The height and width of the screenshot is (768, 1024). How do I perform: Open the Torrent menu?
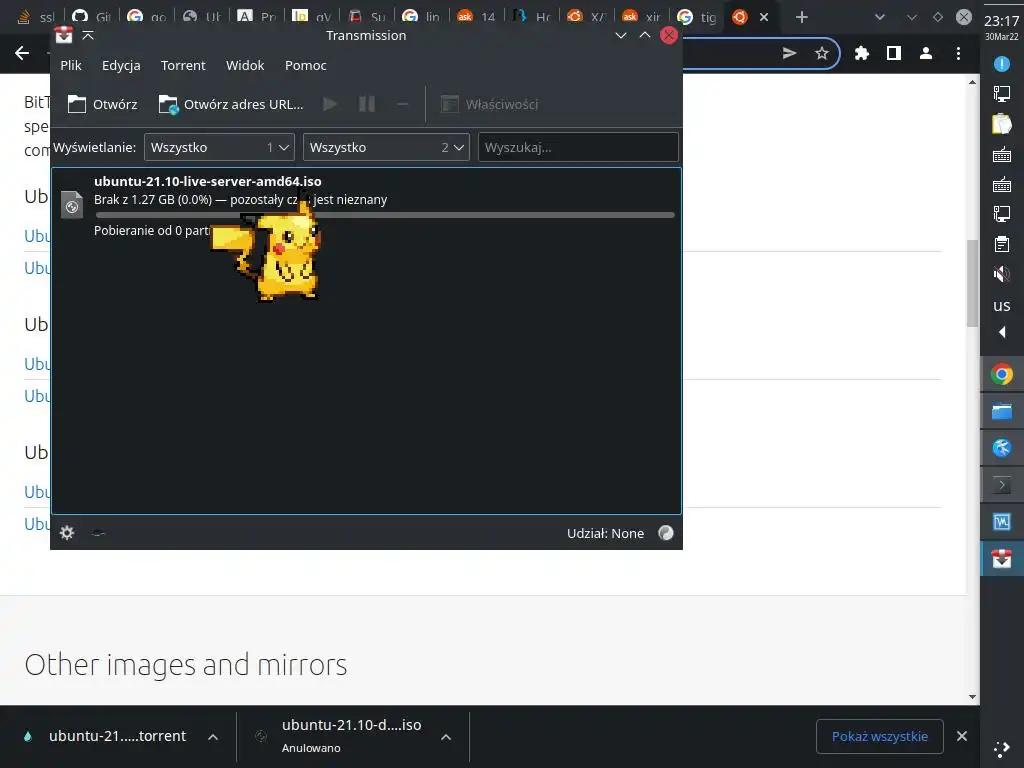pos(183,65)
